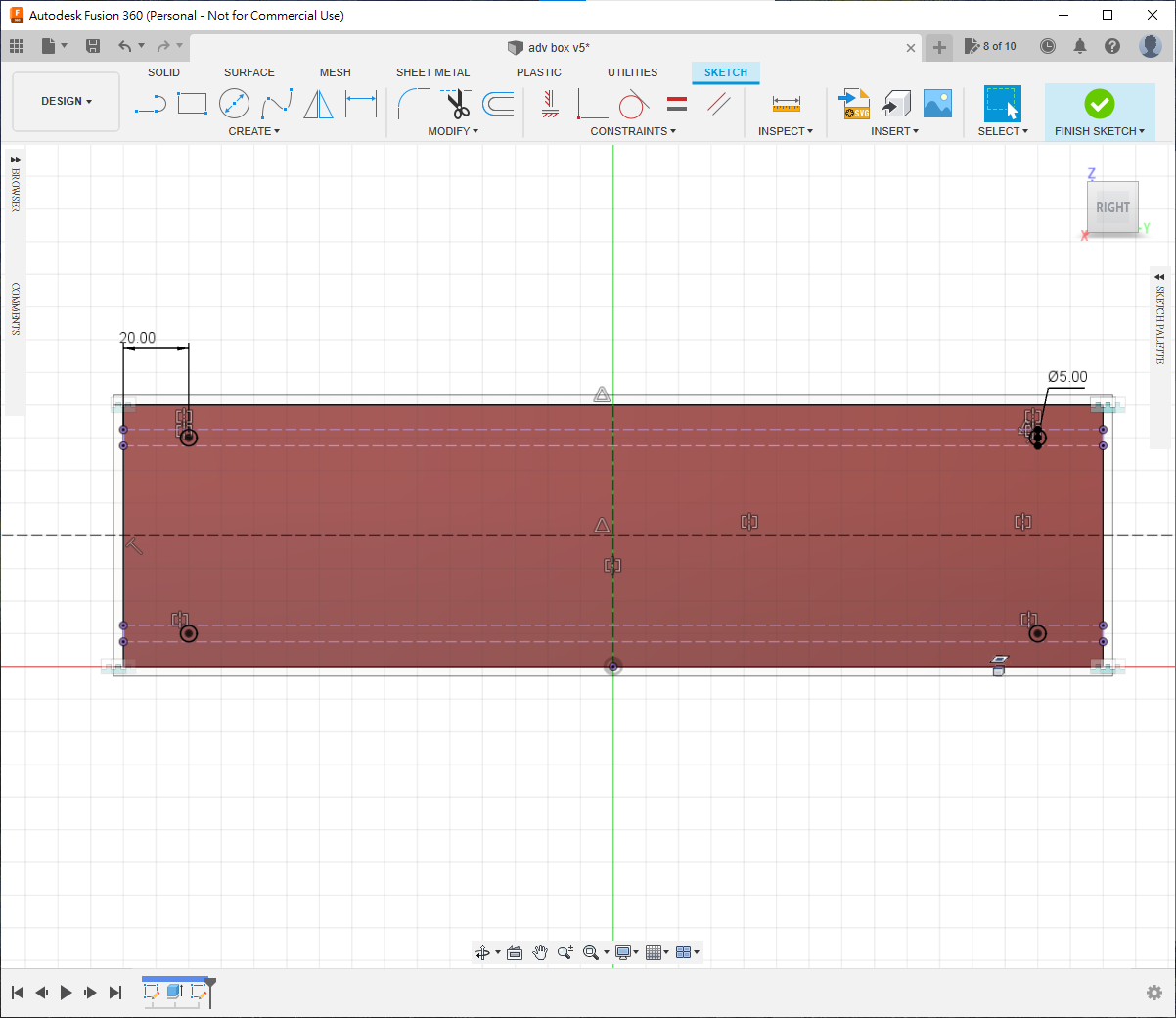Expand the Browser side panel
This screenshot has width=1176, height=1018.
click(x=16, y=160)
